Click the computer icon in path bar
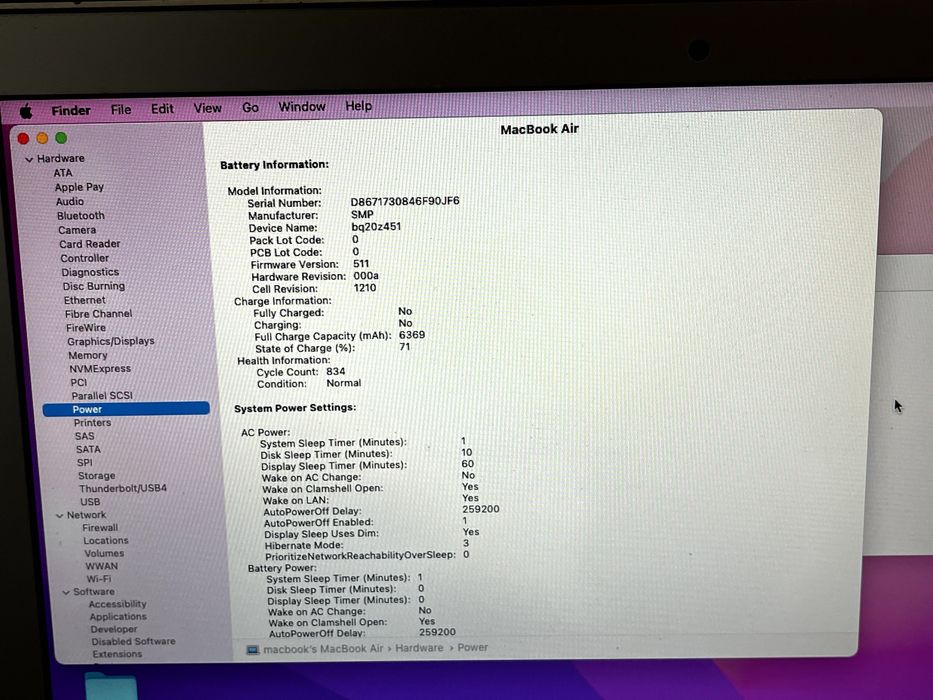The image size is (933, 700). (x=252, y=650)
